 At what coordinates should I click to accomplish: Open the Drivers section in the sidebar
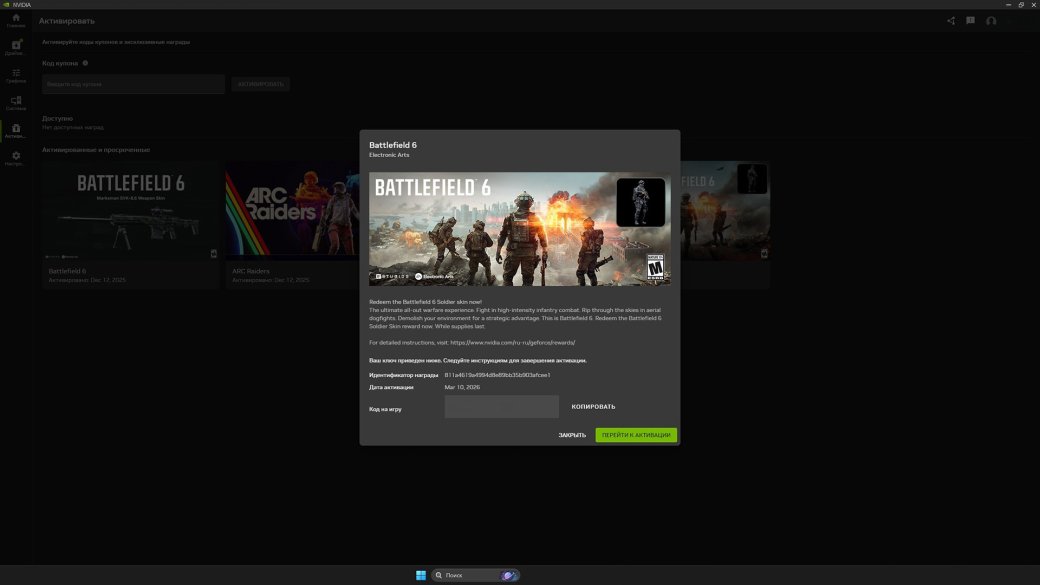[16, 48]
